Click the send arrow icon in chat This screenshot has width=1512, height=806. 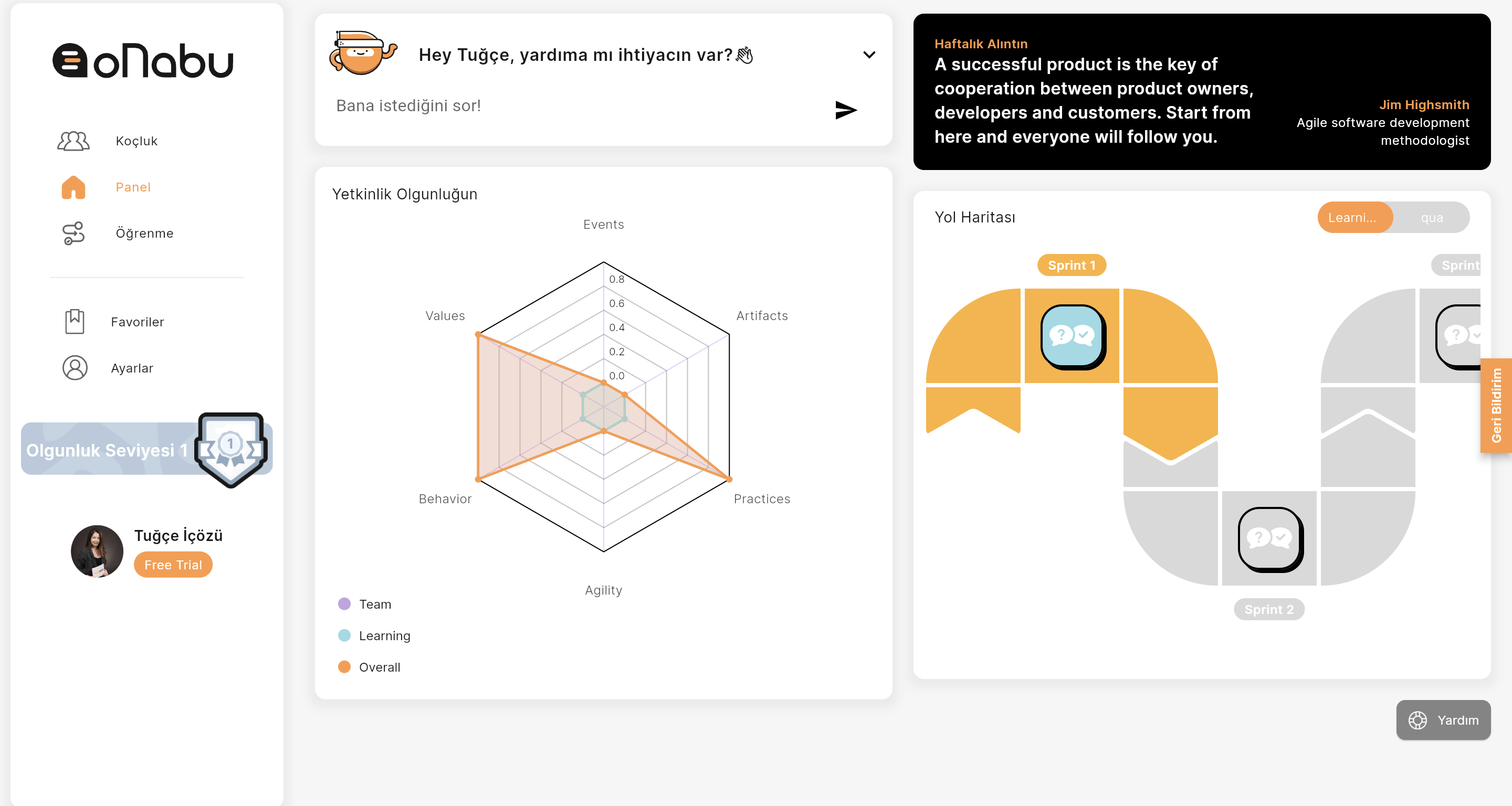(x=845, y=110)
